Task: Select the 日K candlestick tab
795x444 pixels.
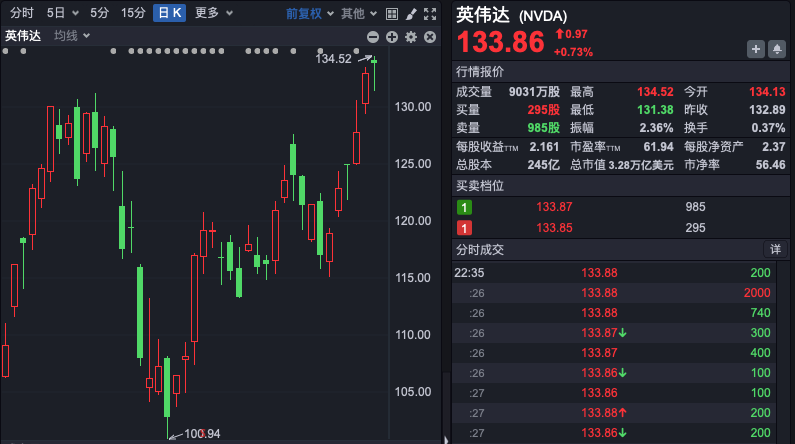Action: [169, 13]
